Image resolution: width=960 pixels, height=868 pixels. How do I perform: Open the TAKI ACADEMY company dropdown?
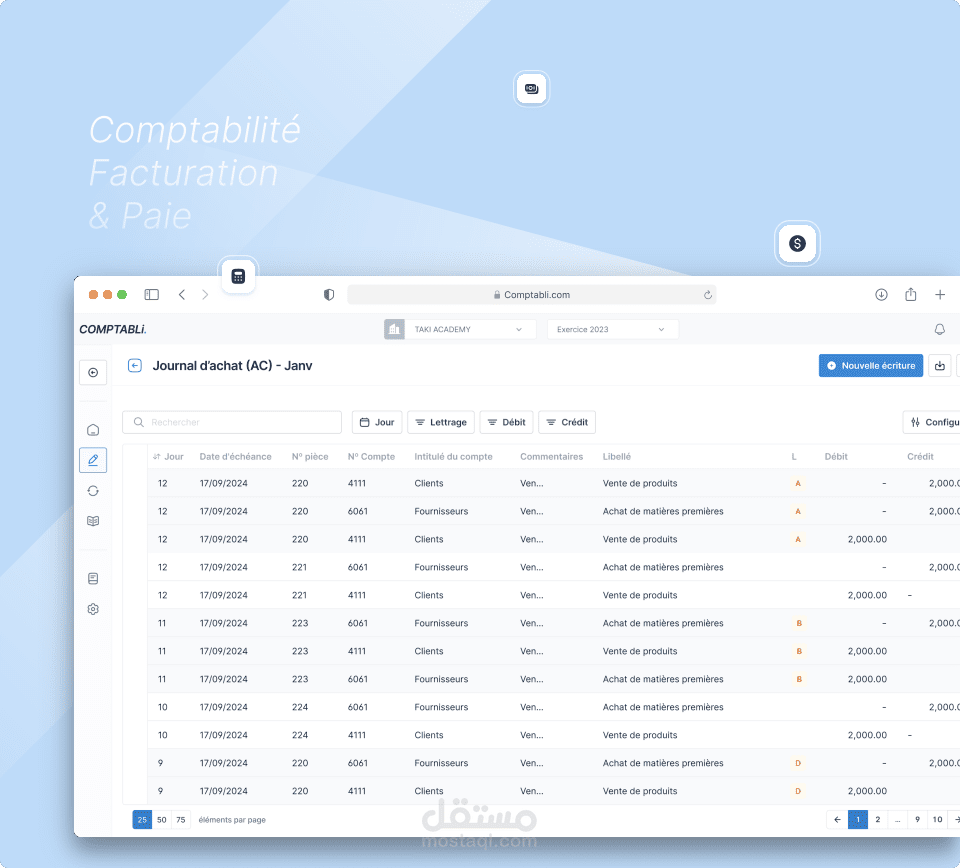click(469, 329)
